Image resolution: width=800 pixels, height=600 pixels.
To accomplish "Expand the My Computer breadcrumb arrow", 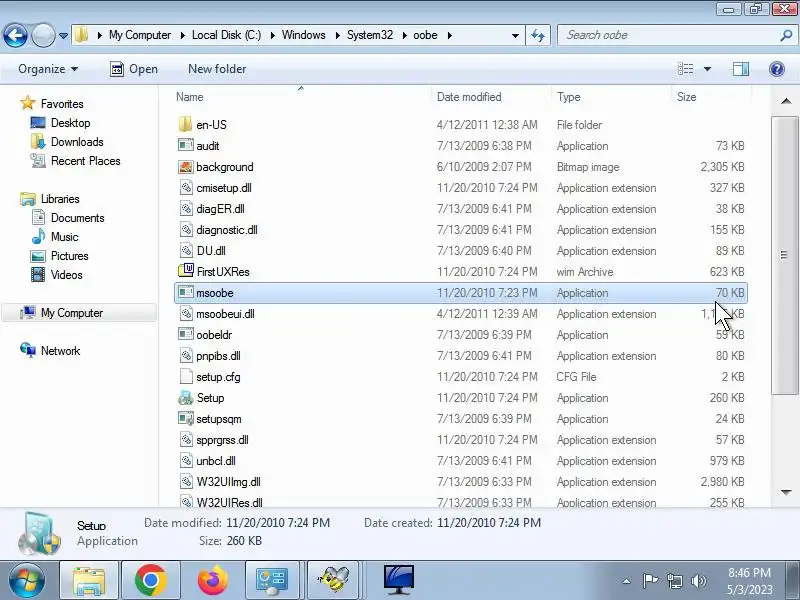I will [183, 35].
